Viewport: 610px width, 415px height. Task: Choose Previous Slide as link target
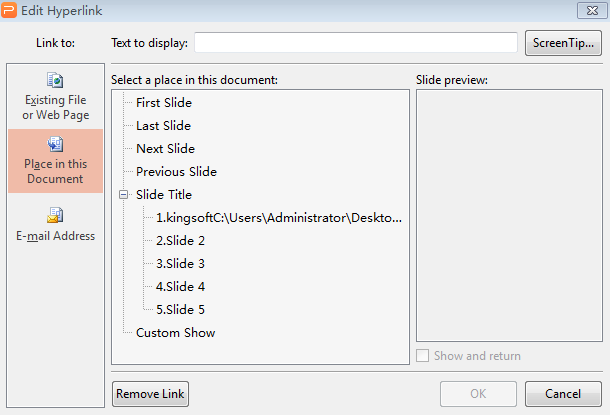[176, 172]
